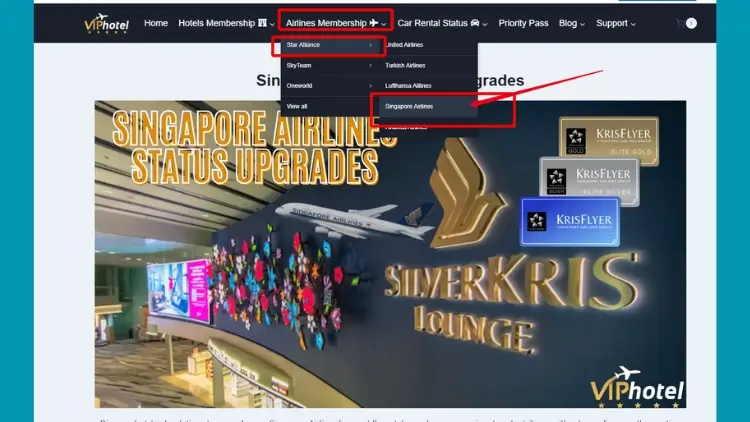
Task: Expand chevron next to Support
Action: click(633, 24)
